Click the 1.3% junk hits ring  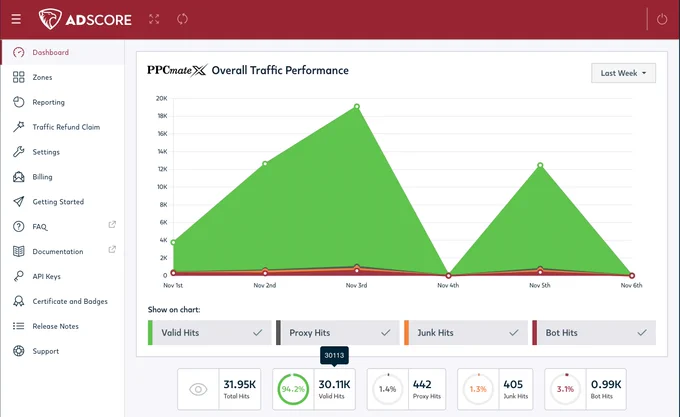[x=478, y=389]
